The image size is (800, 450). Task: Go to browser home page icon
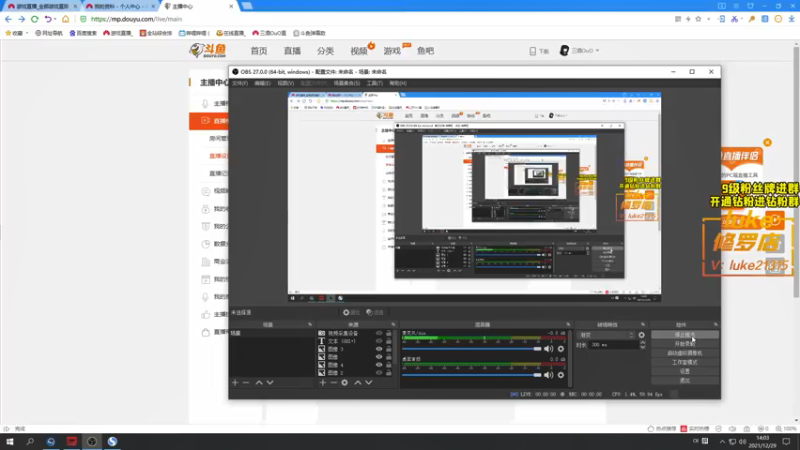(65, 19)
